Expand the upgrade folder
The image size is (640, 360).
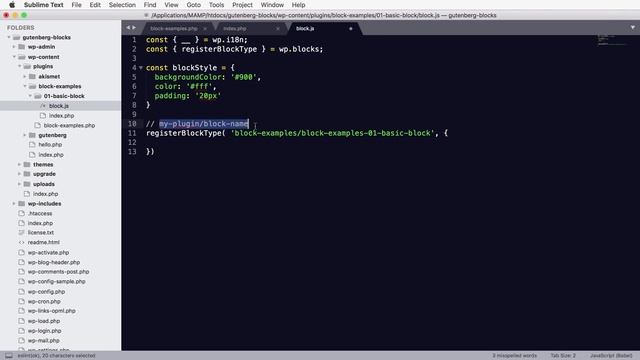pyautogui.click(x=19, y=174)
